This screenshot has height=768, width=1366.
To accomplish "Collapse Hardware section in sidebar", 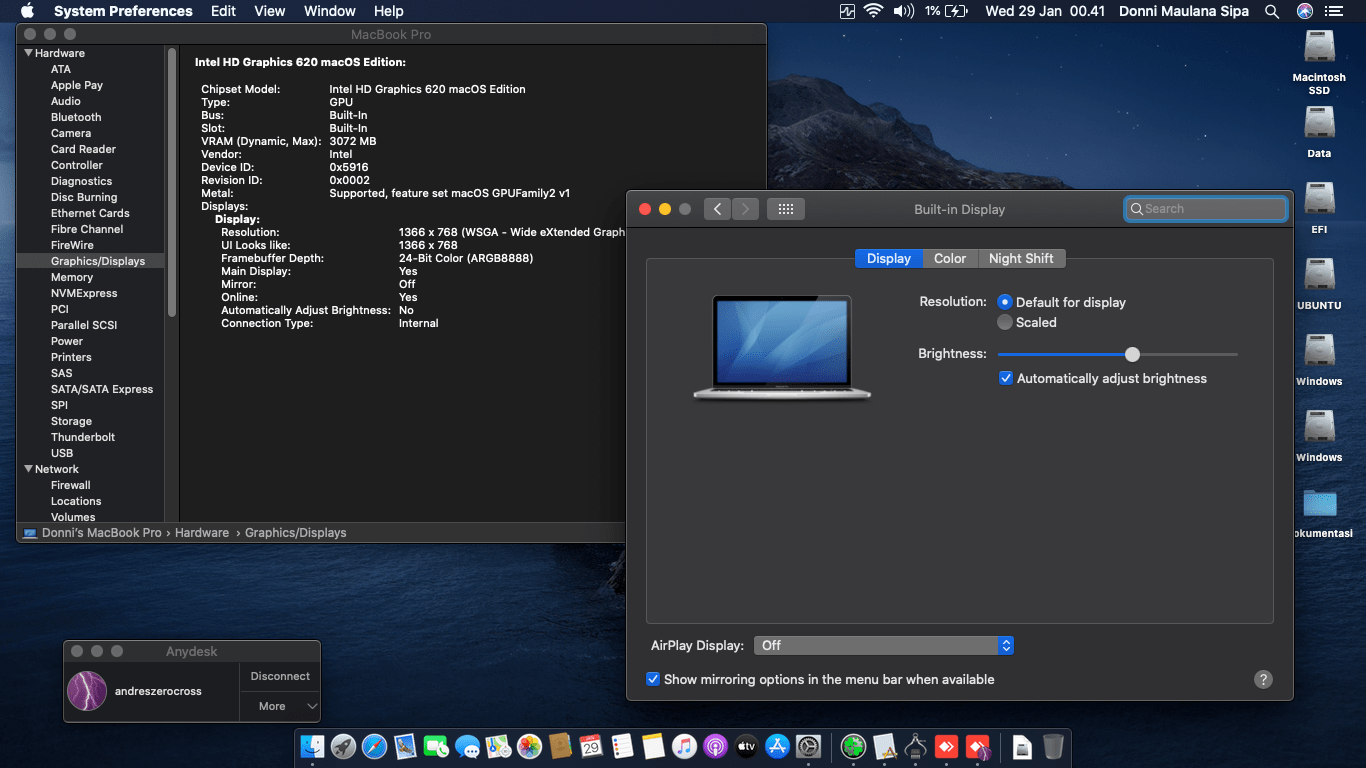I will tap(29, 53).
